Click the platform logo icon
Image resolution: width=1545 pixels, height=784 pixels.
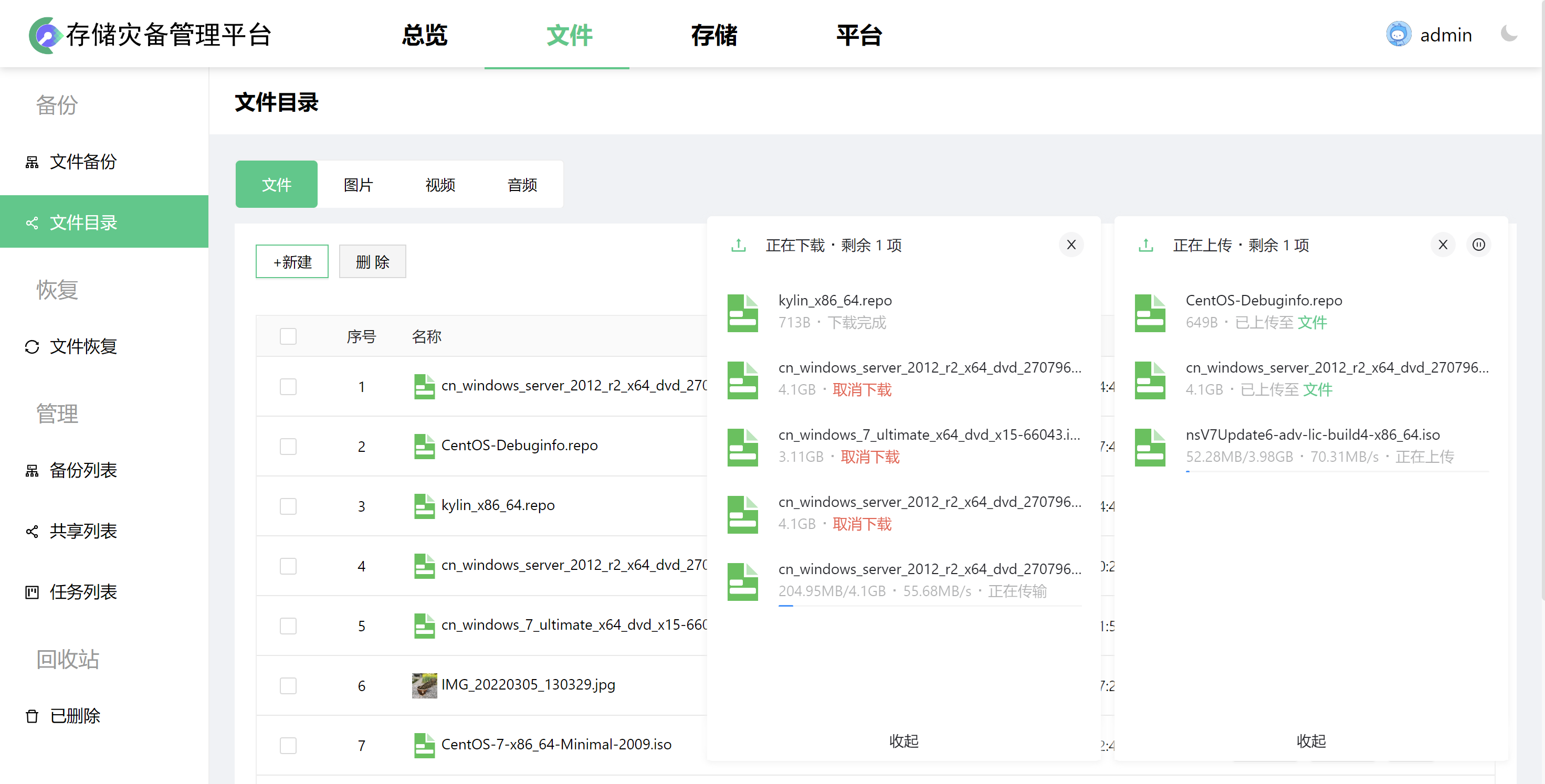tap(45, 35)
